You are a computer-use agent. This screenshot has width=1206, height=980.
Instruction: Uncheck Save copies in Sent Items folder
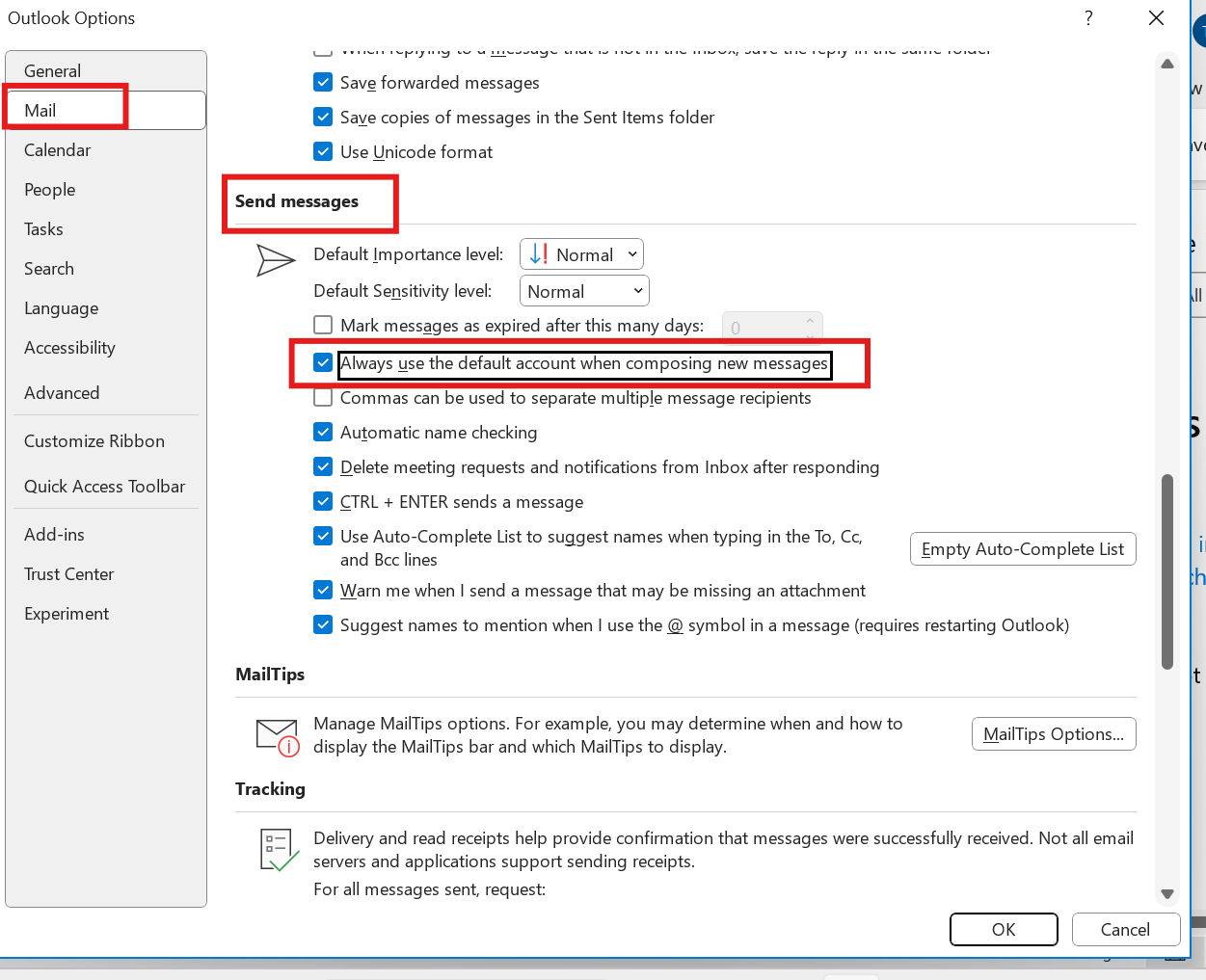pyautogui.click(x=323, y=118)
